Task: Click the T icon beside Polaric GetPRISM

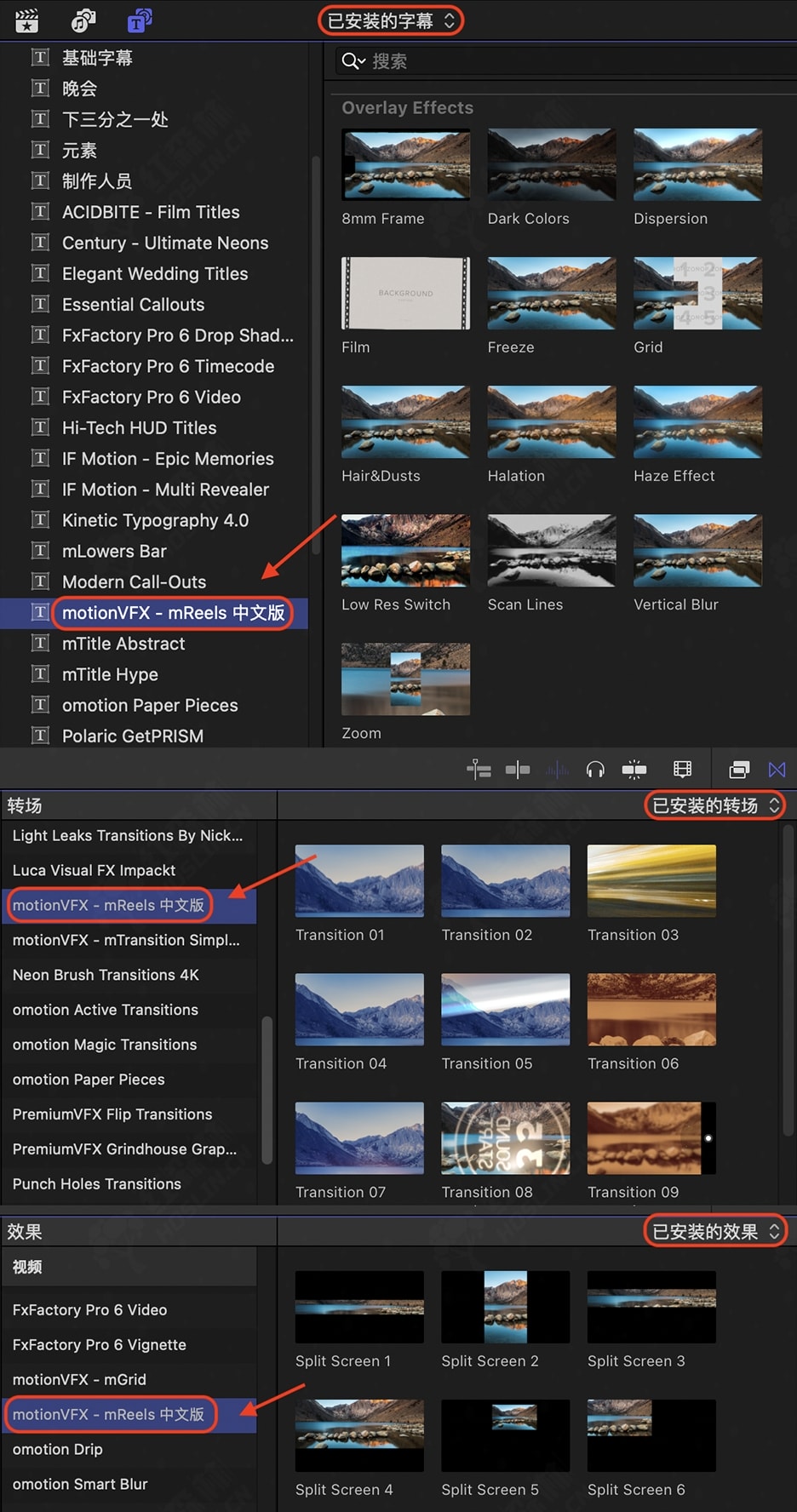Action: 40,735
